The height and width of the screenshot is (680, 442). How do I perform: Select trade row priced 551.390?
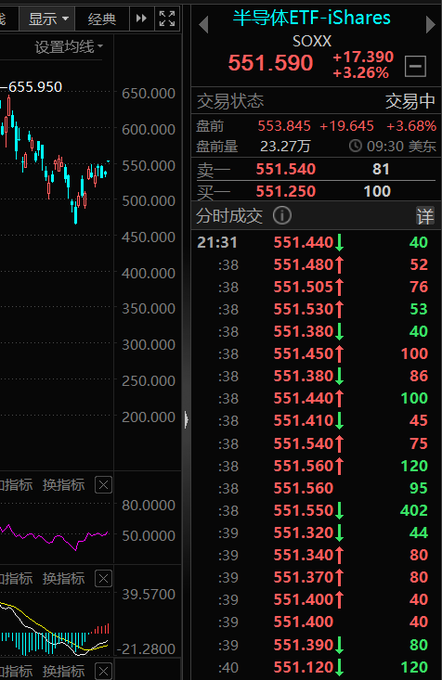[x=316, y=644]
